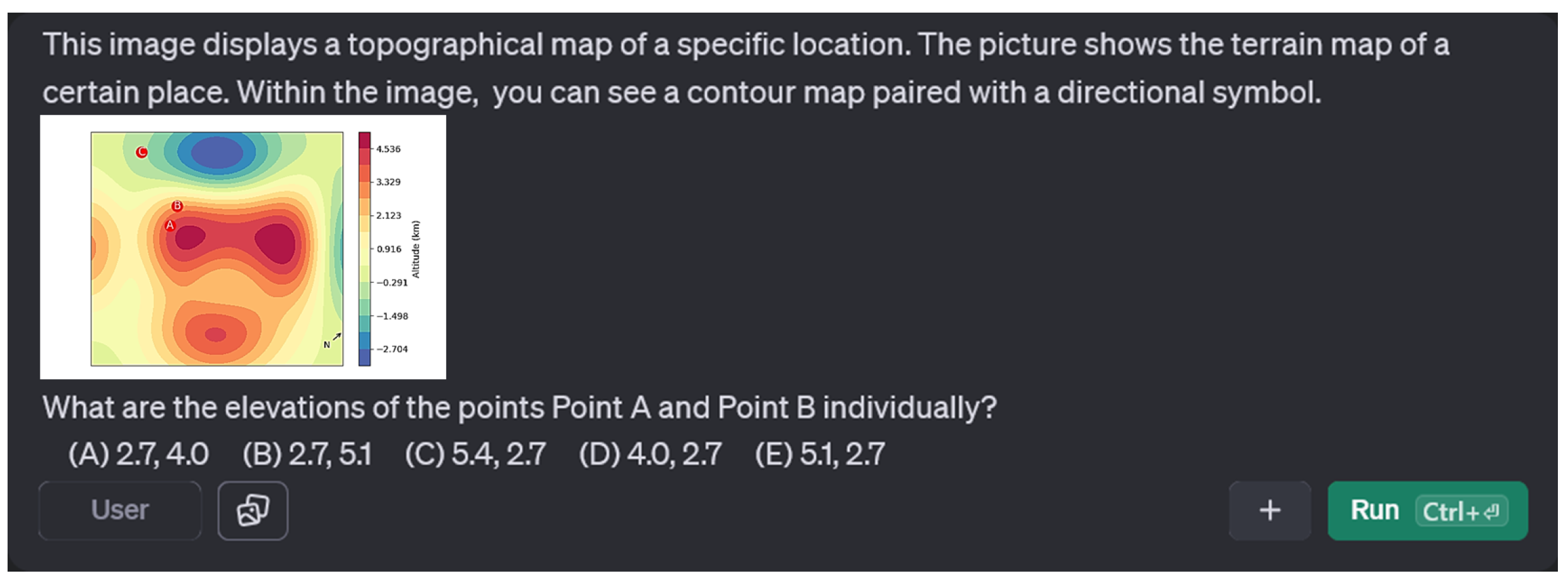Click red Point B marker on map
Viewport: 1568px width, 583px height.
pyautogui.click(x=177, y=206)
